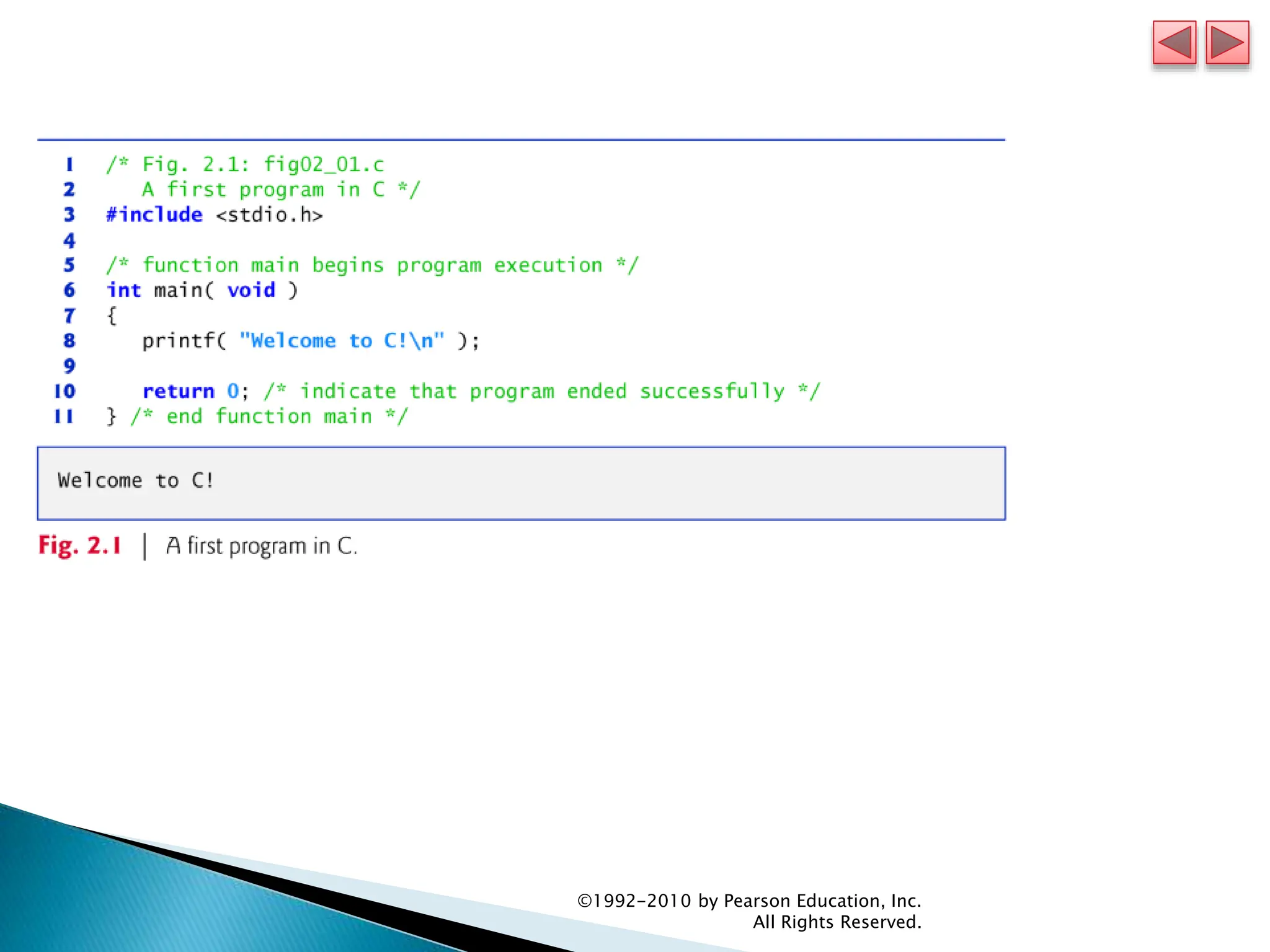Viewport: 1270px width, 952px height.
Task: Click the "Welcome to C!\n" string literal
Action: pos(342,341)
